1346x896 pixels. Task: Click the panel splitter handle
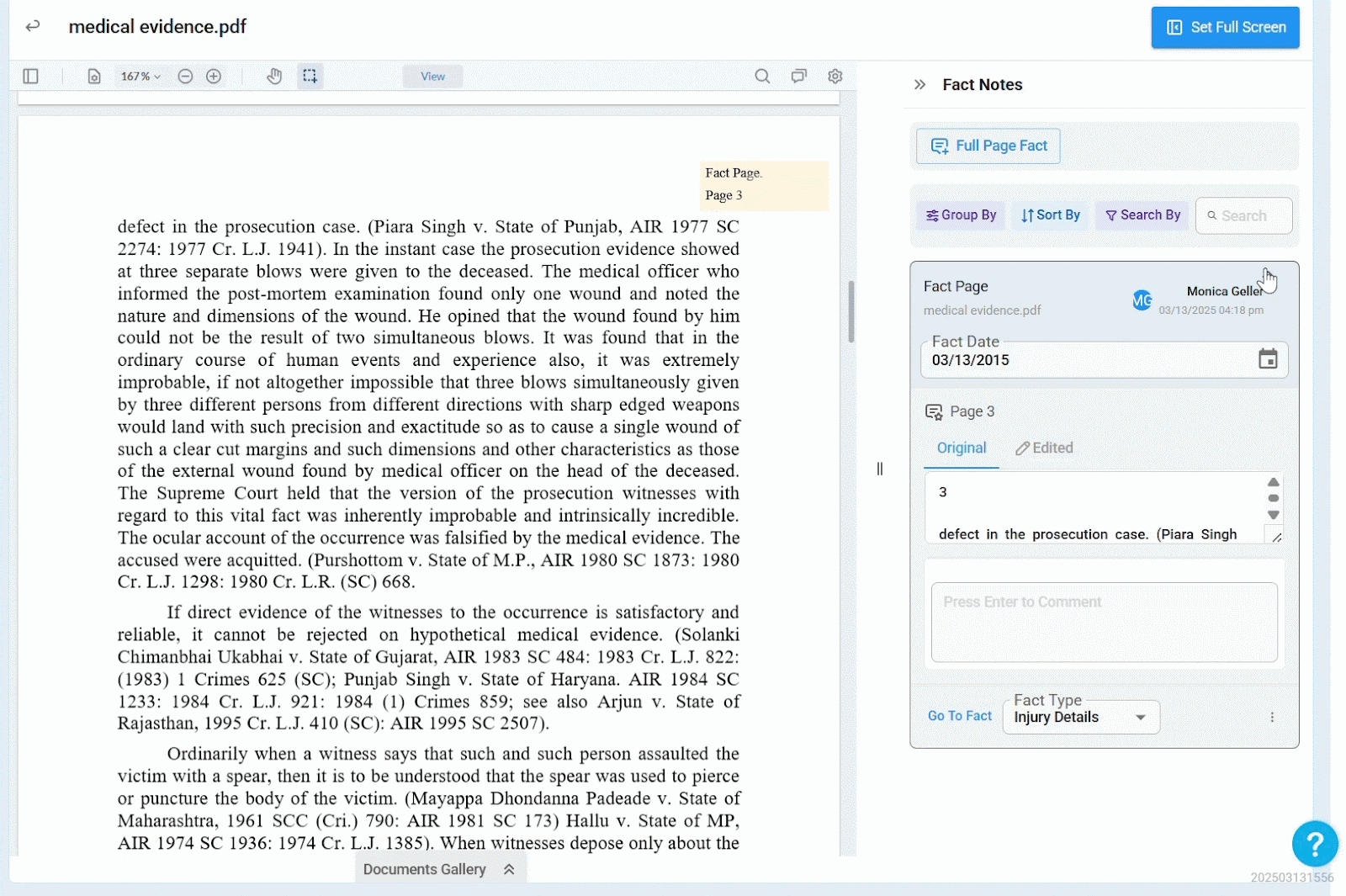click(x=880, y=469)
